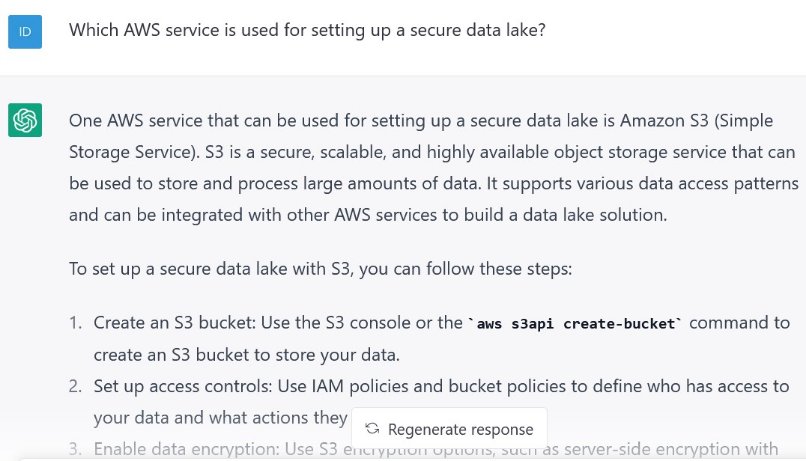
Task: Click the number 1 list marker
Action: (x=75, y=324)
